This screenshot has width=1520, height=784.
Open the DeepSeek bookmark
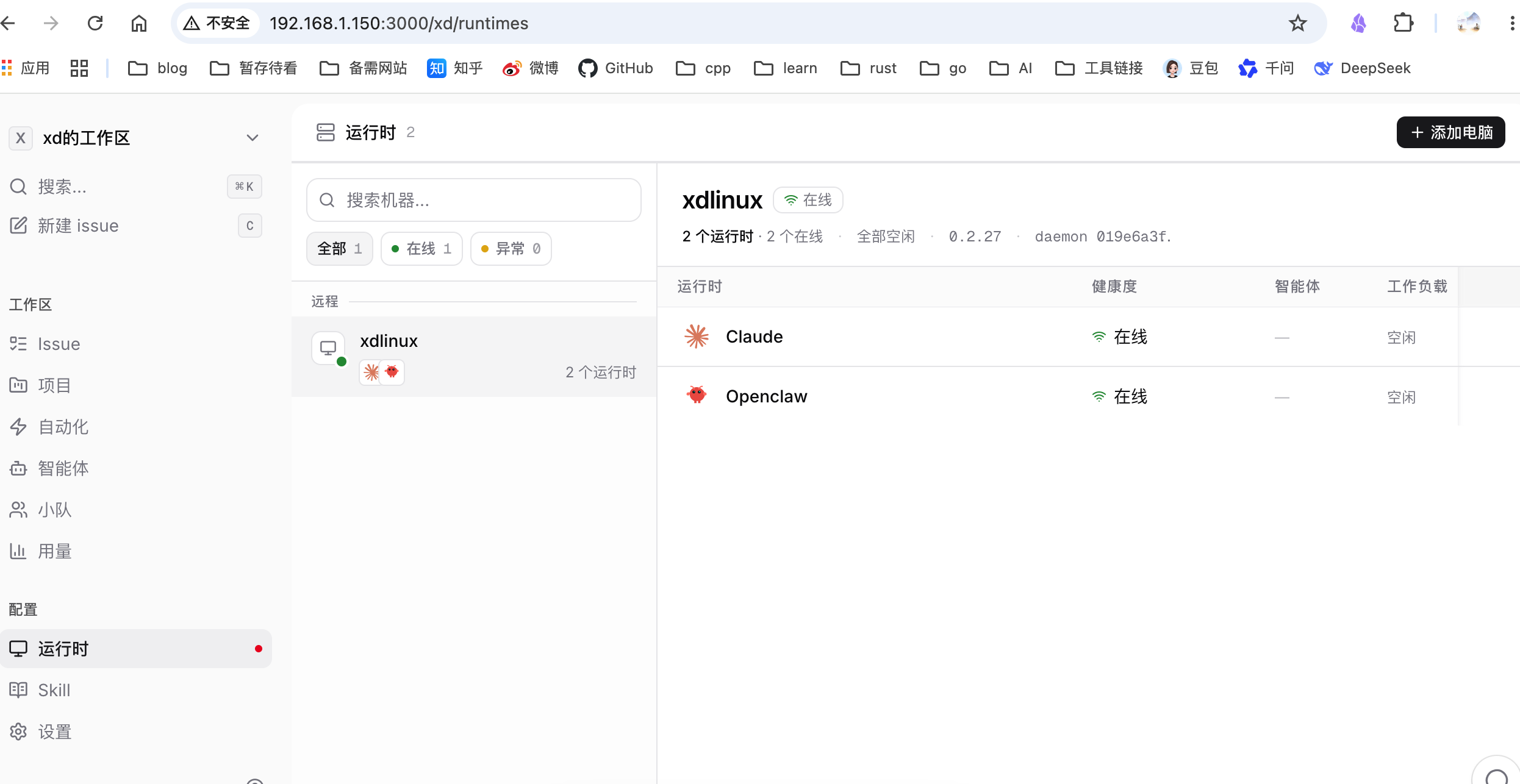point(1361,68)
